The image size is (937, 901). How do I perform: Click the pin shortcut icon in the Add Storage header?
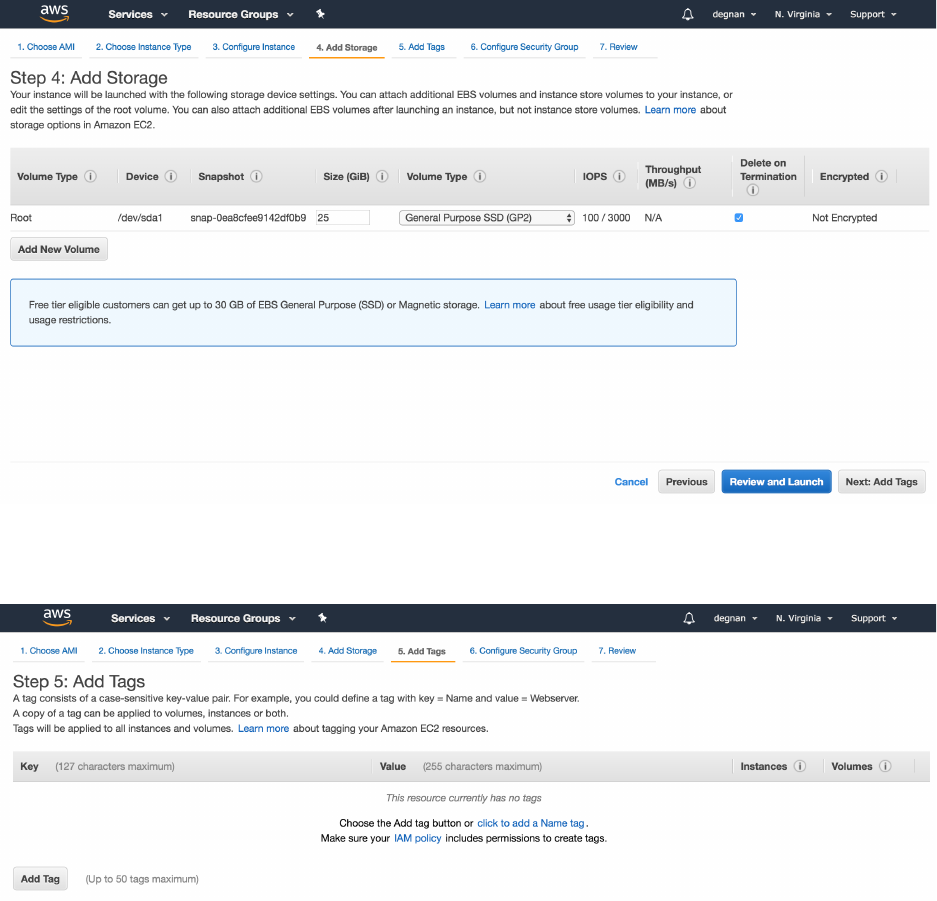coord(320,14)
